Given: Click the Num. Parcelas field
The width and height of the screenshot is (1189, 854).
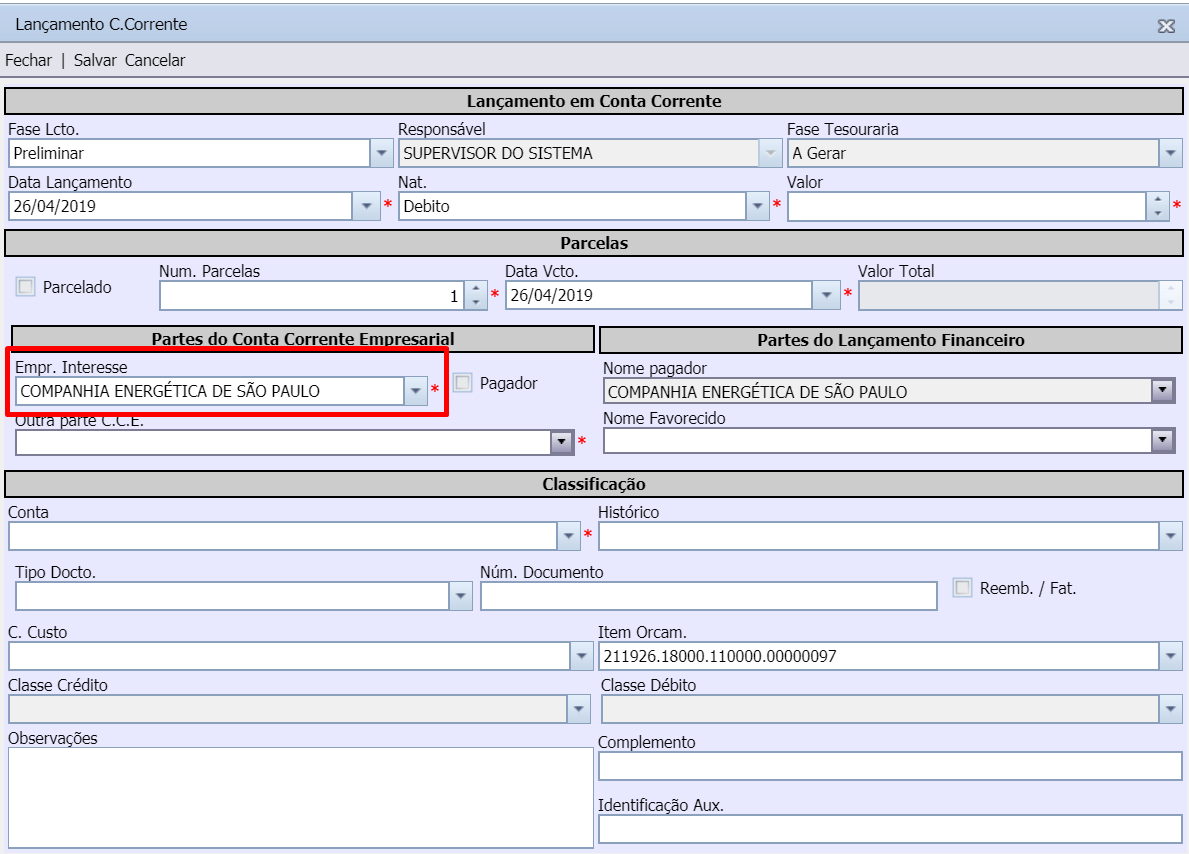Looking at the screenshot, I should click(312, 296).
